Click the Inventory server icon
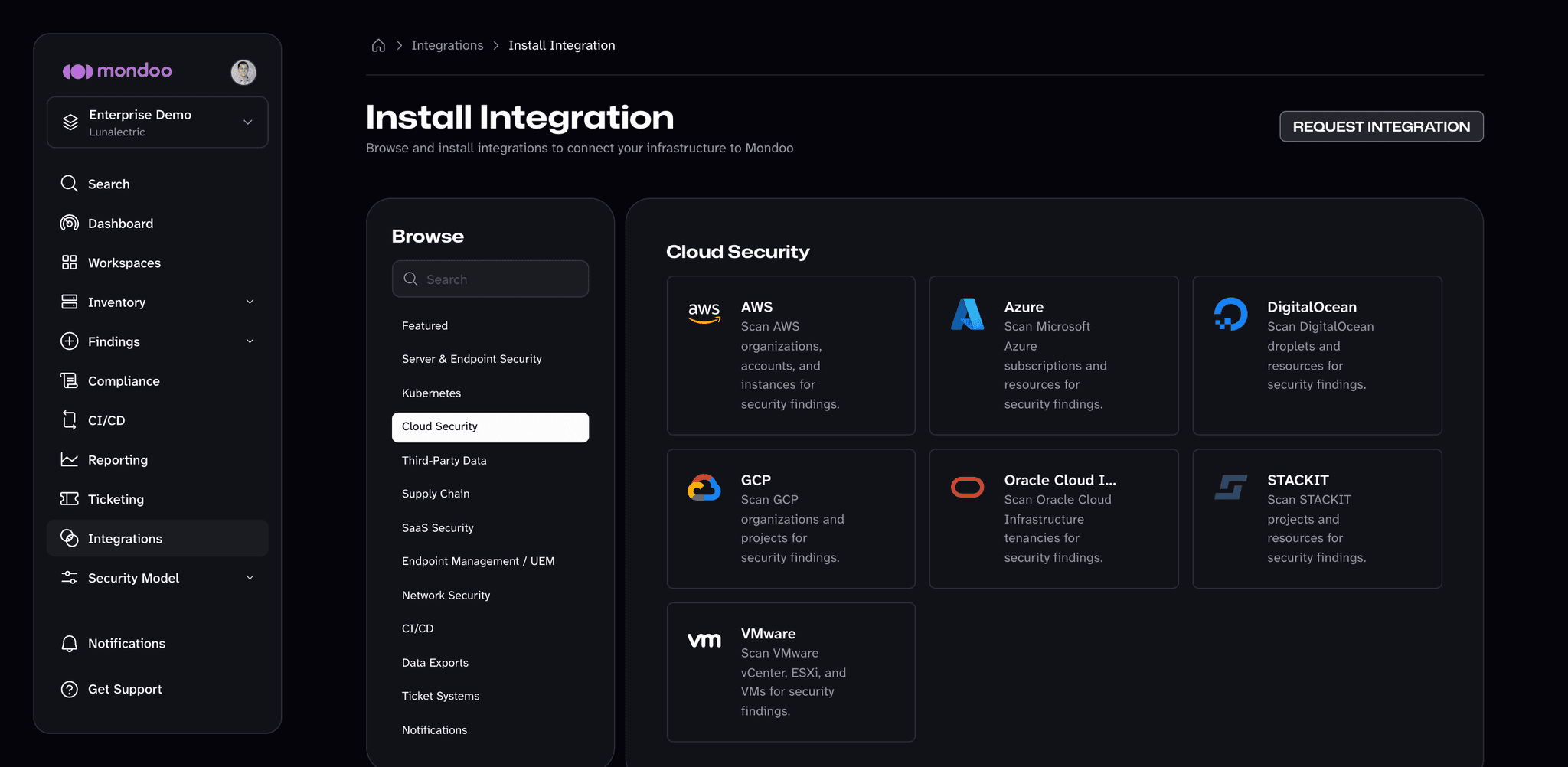 [69, 302]
